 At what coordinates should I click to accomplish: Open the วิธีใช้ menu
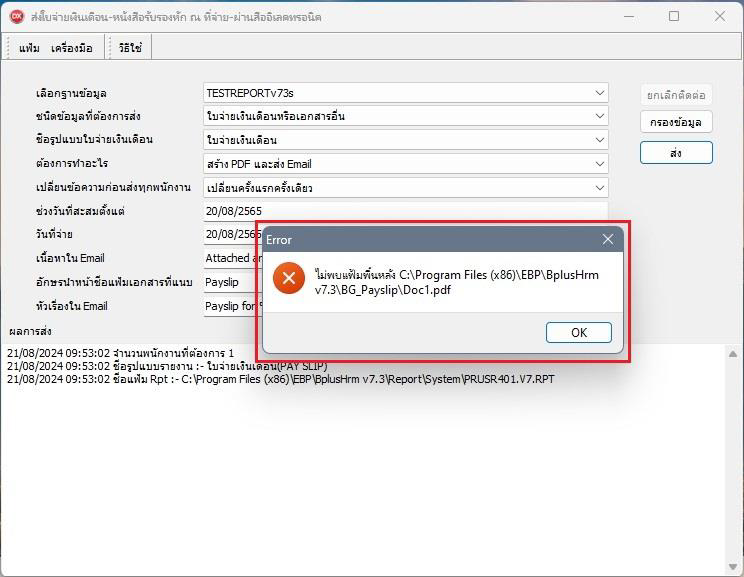click(x=130, y=48)
